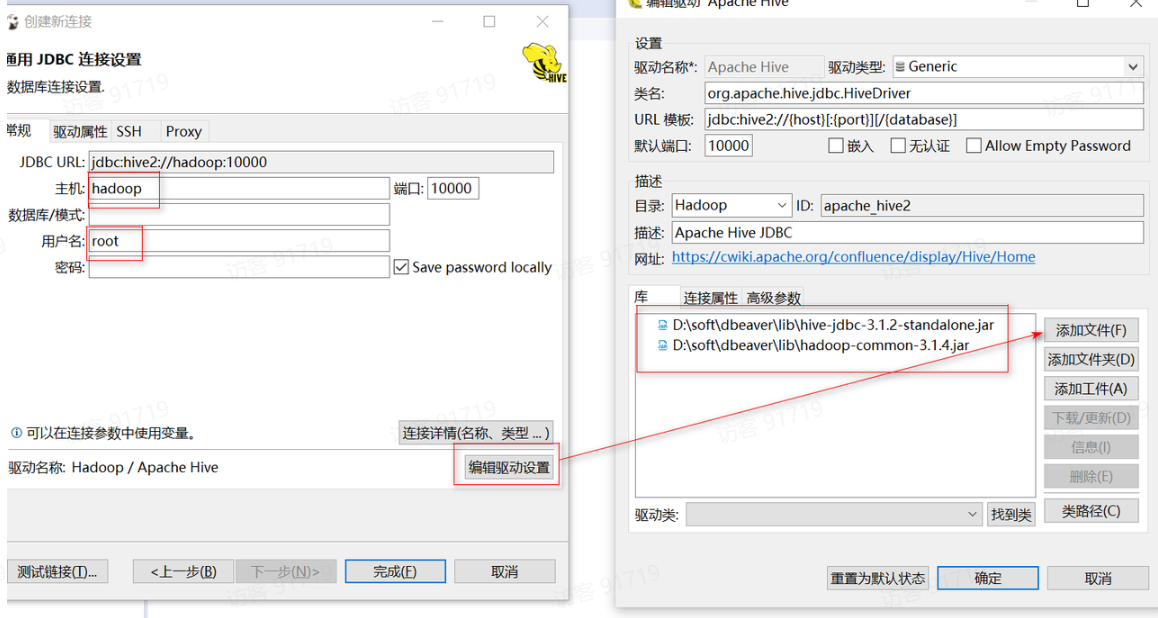The width and height of the screenshot is (1158, 618).
Task: Click the 类名 field with HiveDriver
Action: pos(924,93)
